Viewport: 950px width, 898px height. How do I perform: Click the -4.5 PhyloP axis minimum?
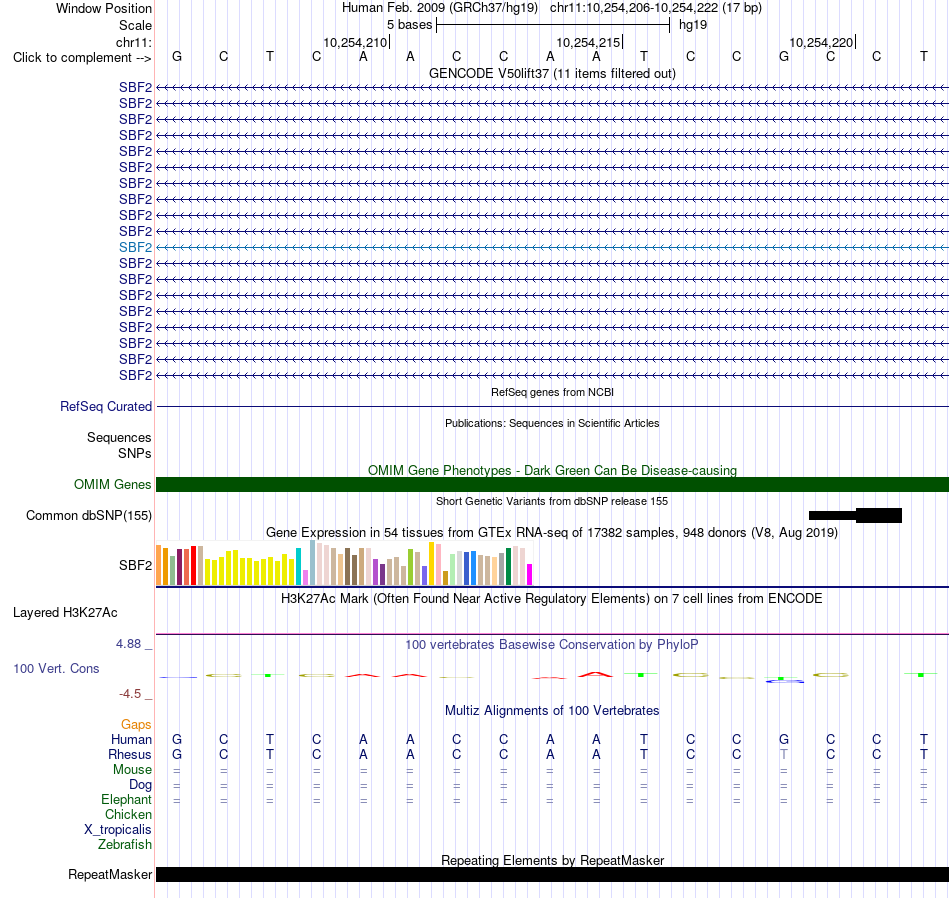(x=130, y=694)
